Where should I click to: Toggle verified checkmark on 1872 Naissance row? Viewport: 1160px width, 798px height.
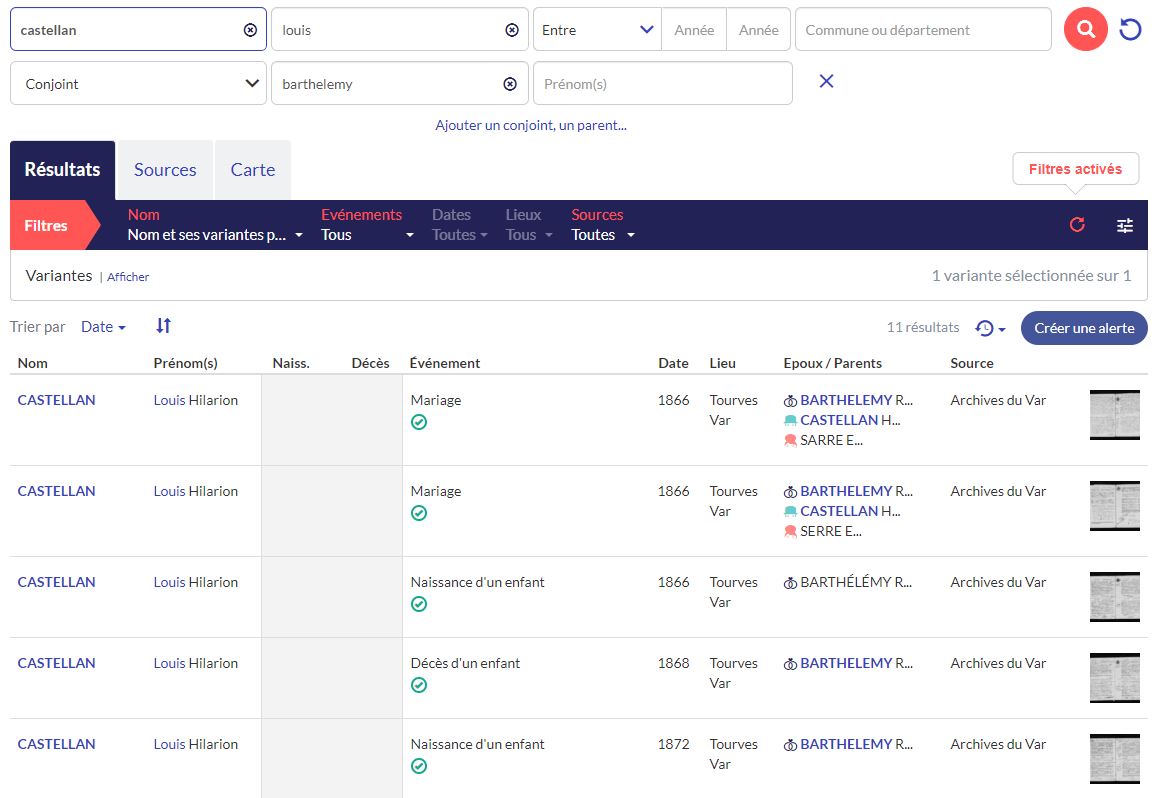[419, 766]
